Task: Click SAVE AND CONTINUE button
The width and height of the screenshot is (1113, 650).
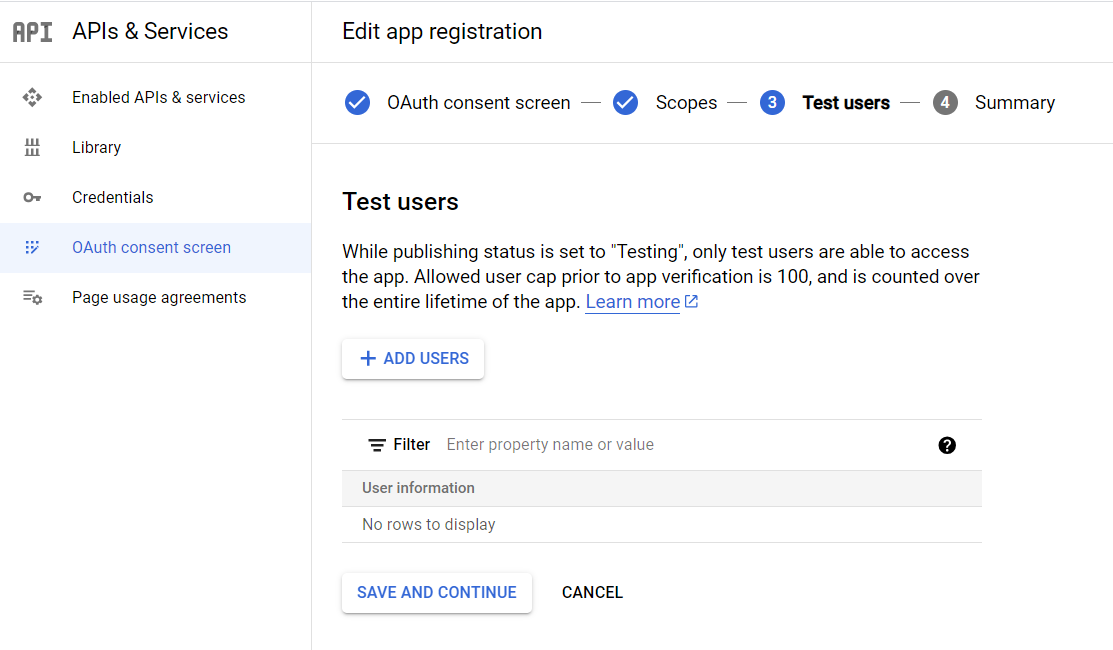Action: pyautogui.click(x=437, y=593)
